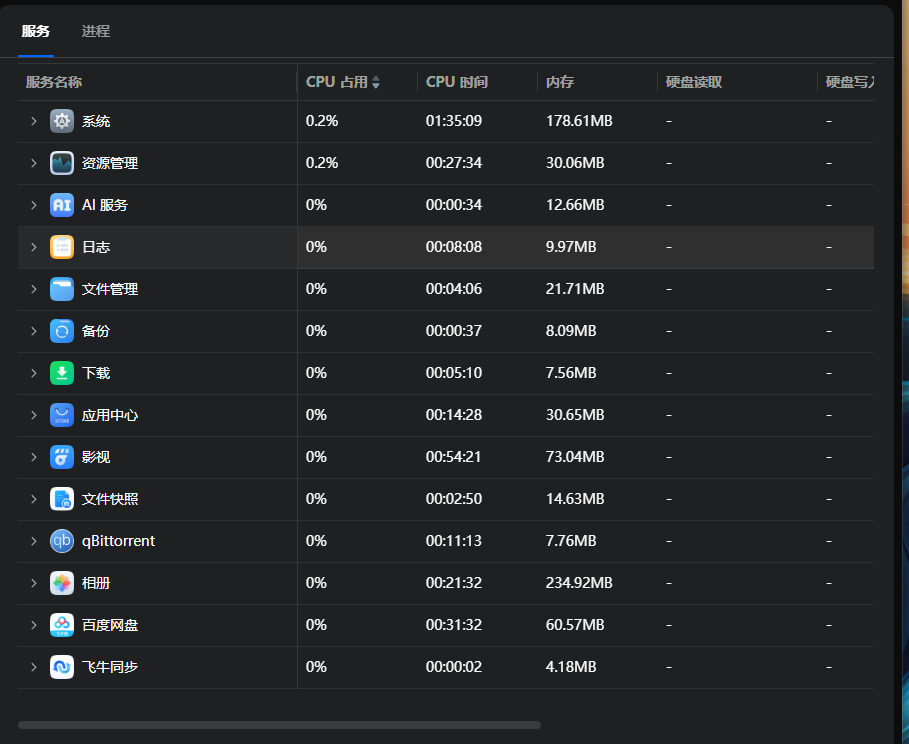Select the qBittorrent service icon

(x=61, y=540)
